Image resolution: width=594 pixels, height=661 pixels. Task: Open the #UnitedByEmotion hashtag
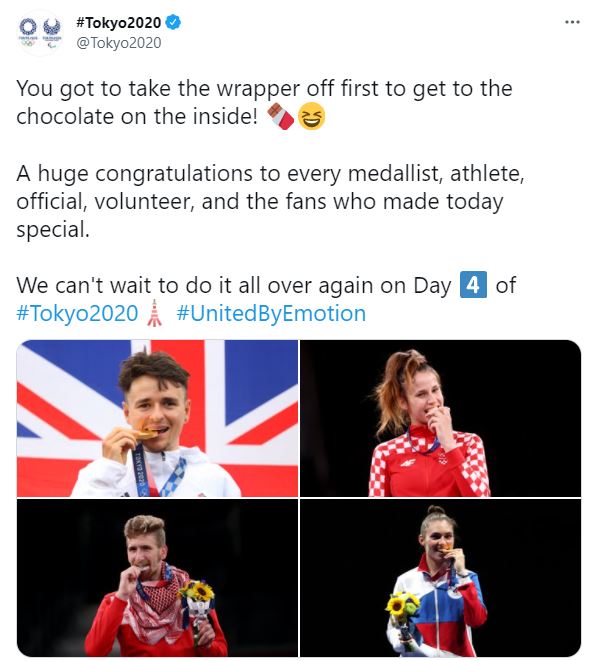271,313
